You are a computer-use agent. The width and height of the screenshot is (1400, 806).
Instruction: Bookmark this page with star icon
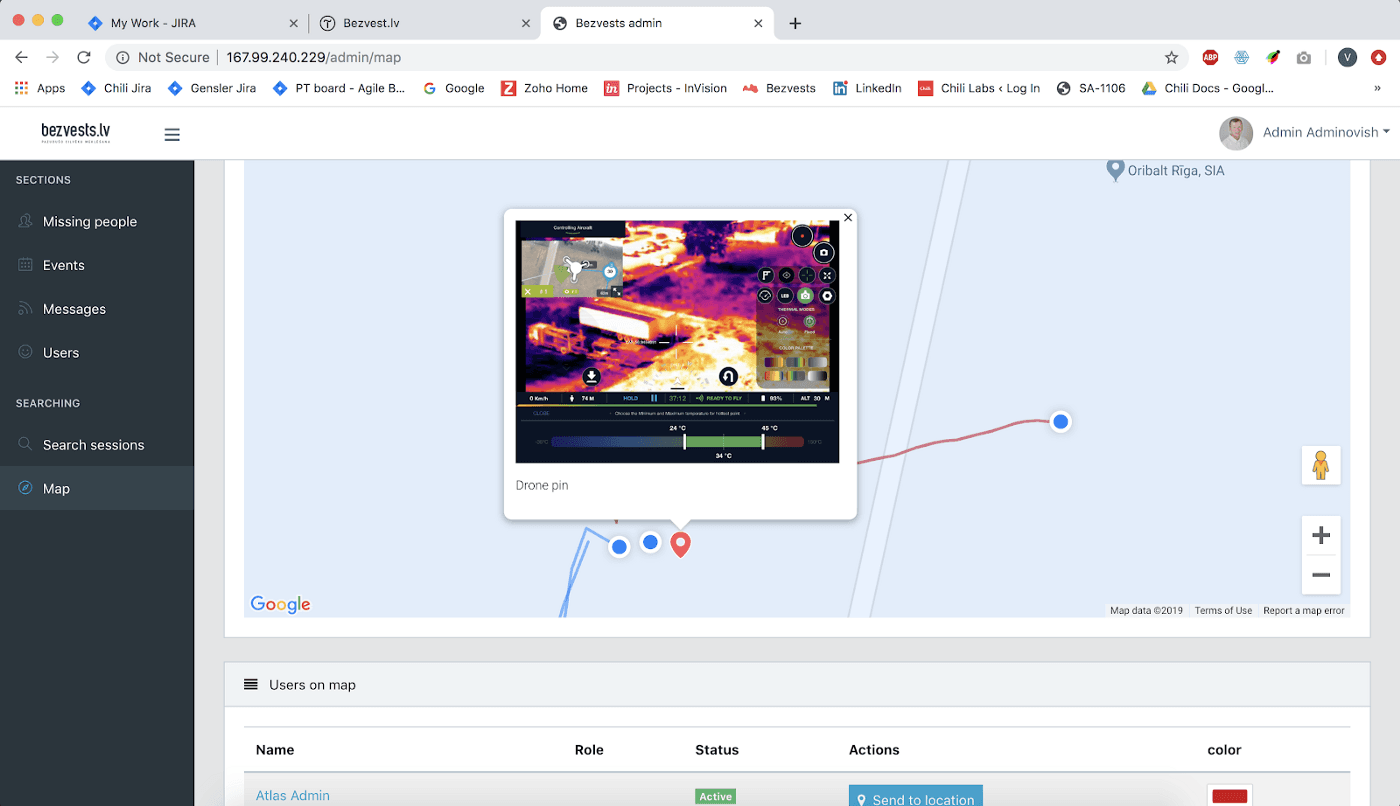(x=1172, y=57)
